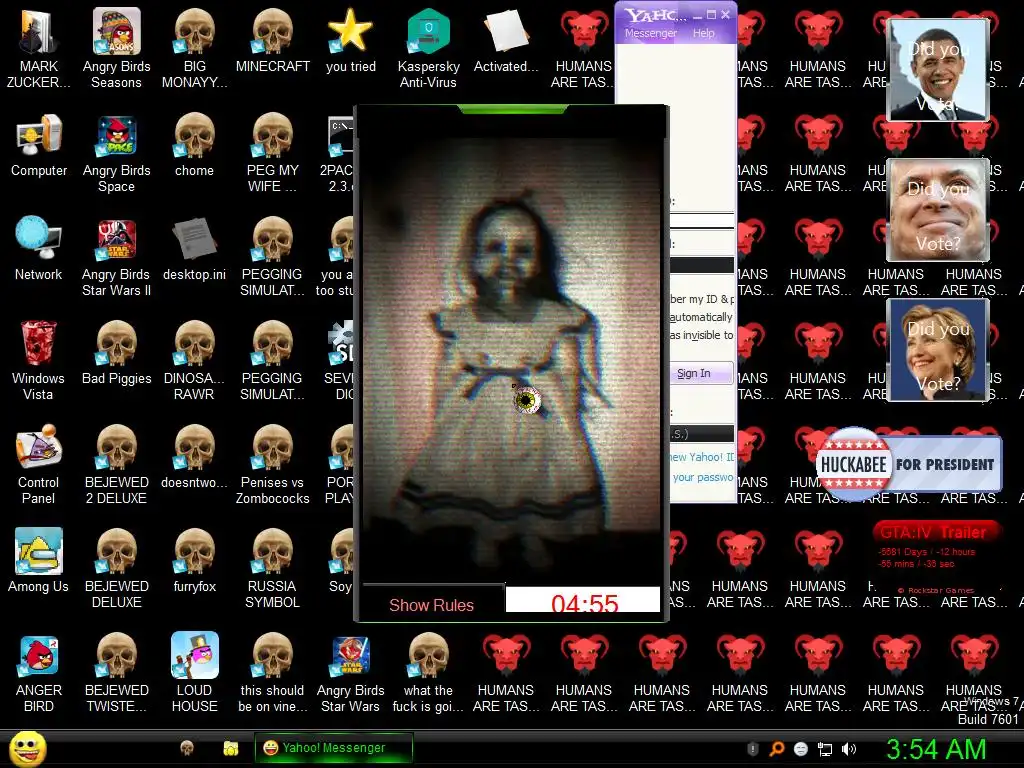Open the Windows Vista recycle bin icon
Viewport: 1024px width, 768px height.
39,361
